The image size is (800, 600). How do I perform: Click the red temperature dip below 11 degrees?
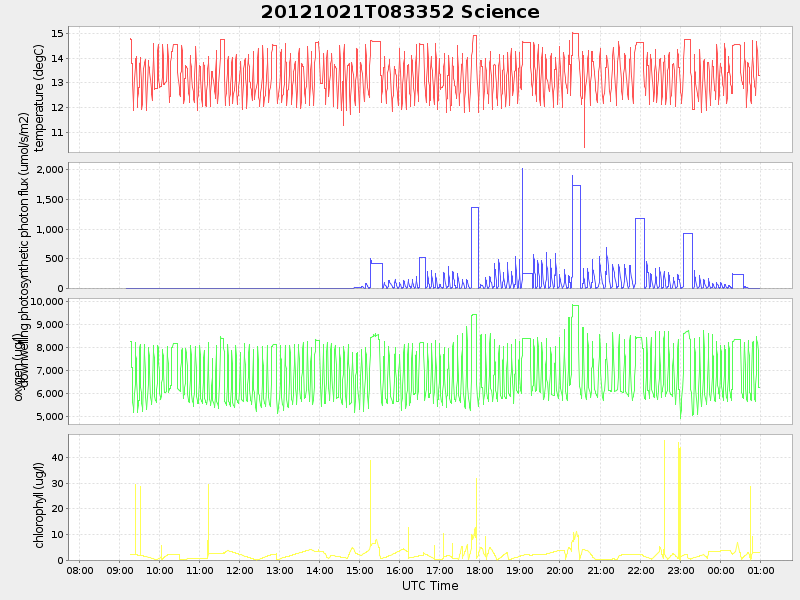pos(584,128)
